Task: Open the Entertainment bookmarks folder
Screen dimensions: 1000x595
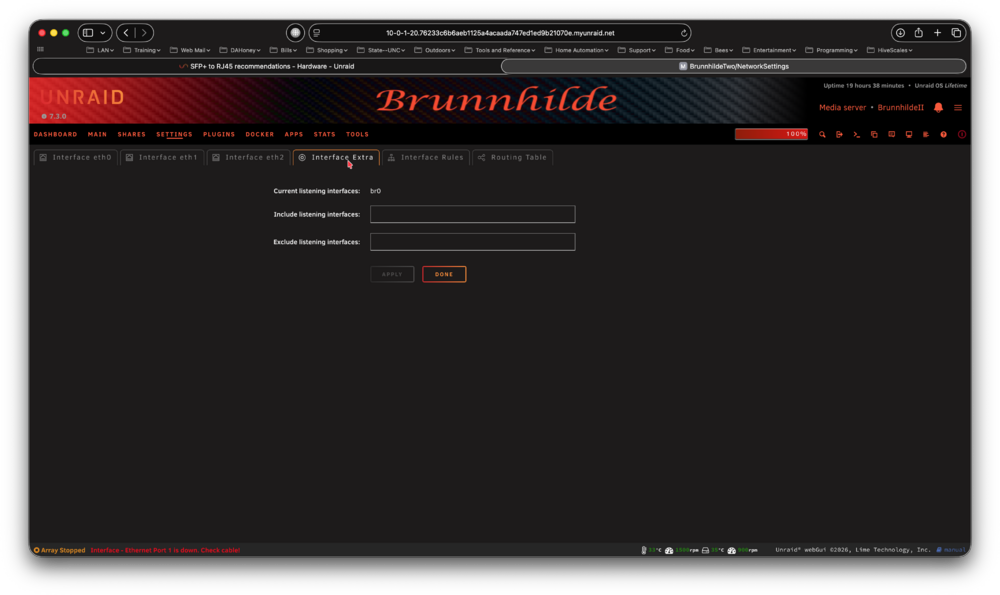Action: (x=769, y=50)
